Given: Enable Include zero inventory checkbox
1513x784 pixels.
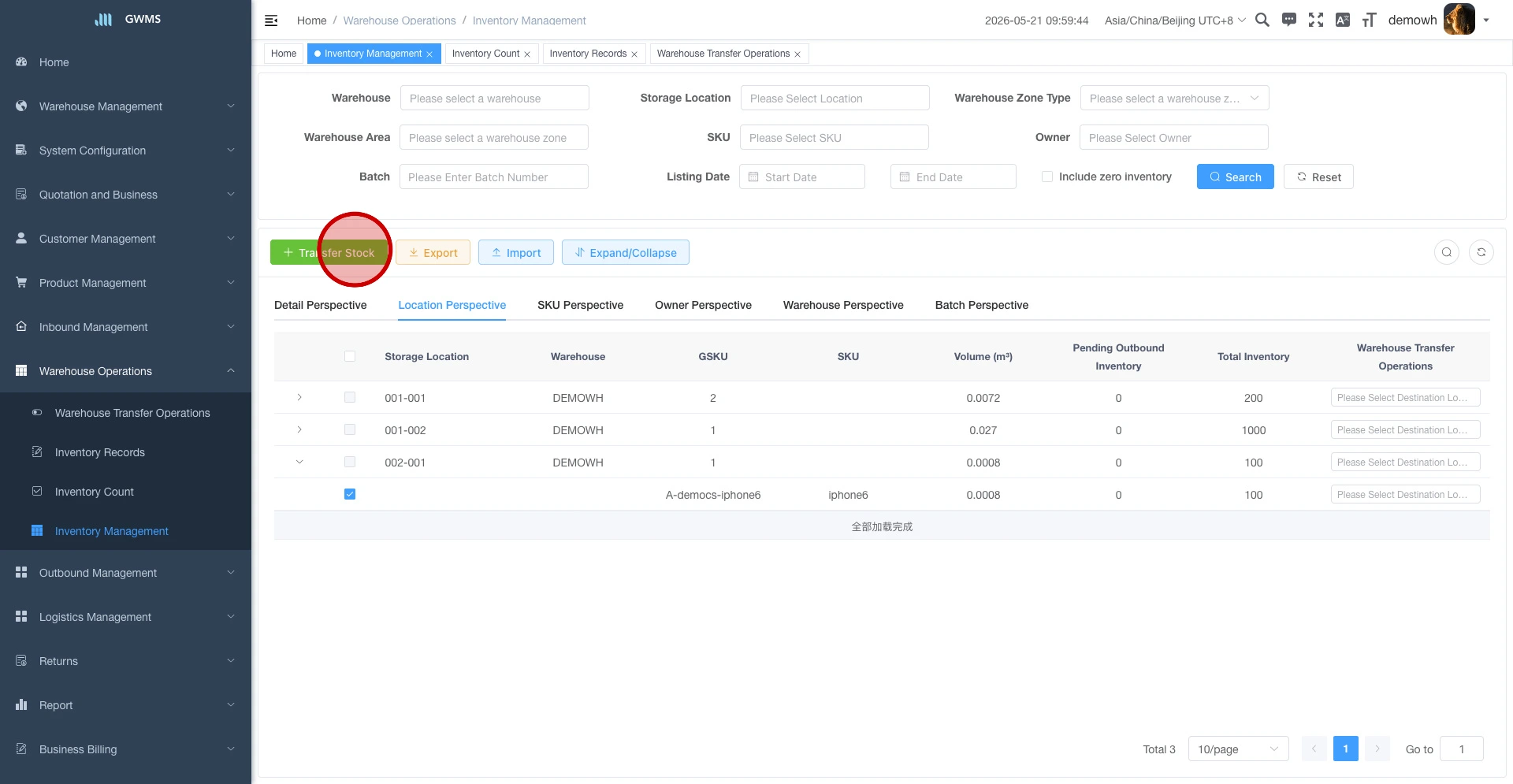Looking at the screenshot, I should click(1047, 176).
